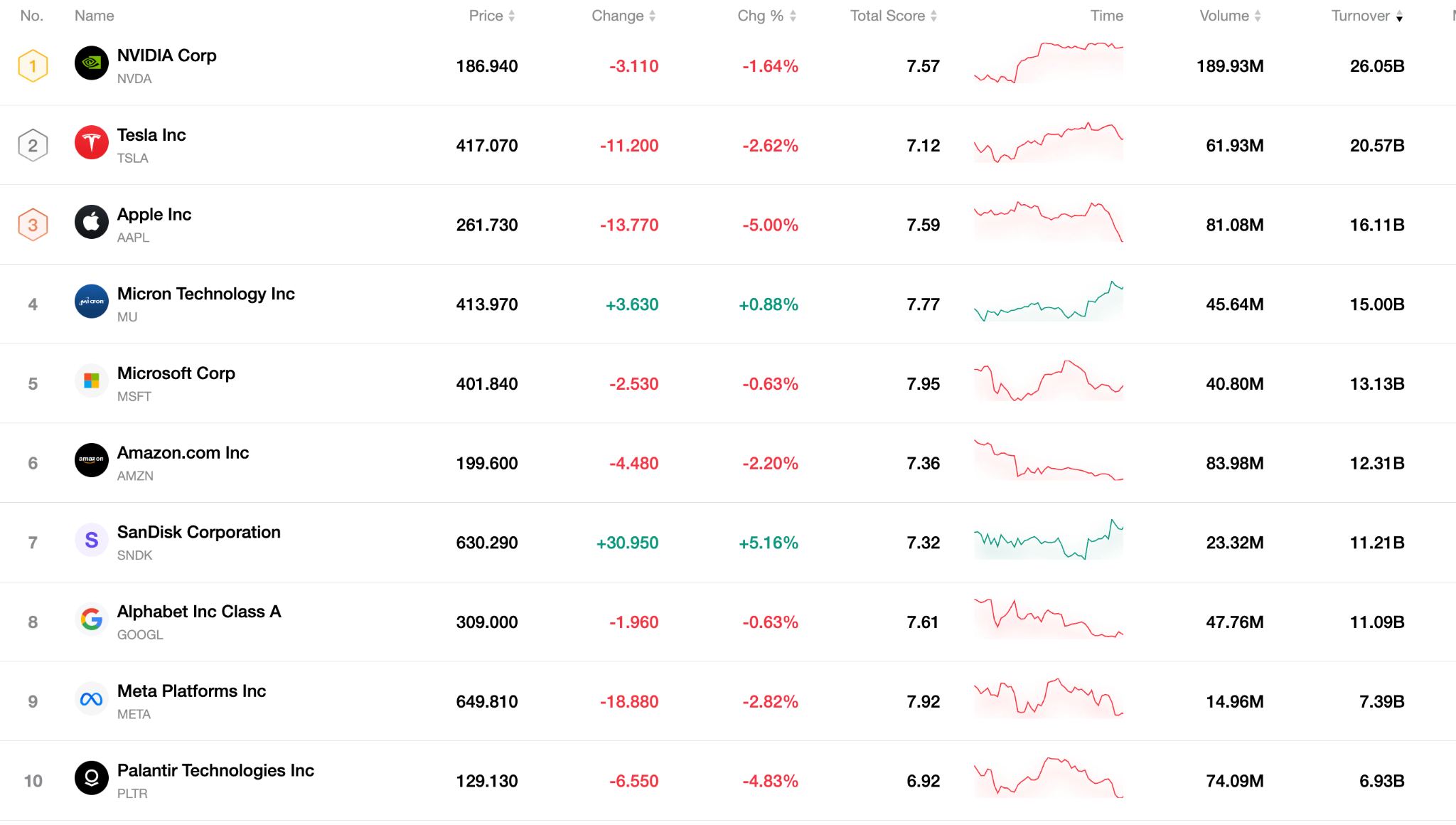Image resolution: width=1456 pixels, height=825 pixels.
Task: Open the Palantir Technologies Inc link
Action: tap(215, 770)
